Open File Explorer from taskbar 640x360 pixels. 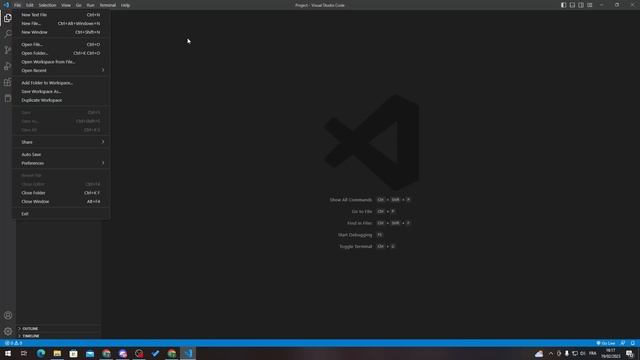click(x=57, y=353)
